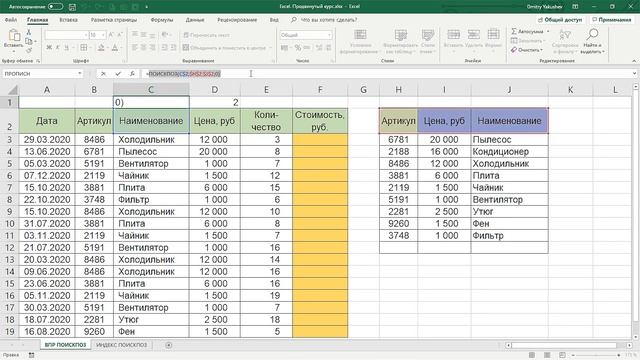Click the Borders grid icon
The image size is (640, 360).
pyautogui.click(x=83, y=48)
